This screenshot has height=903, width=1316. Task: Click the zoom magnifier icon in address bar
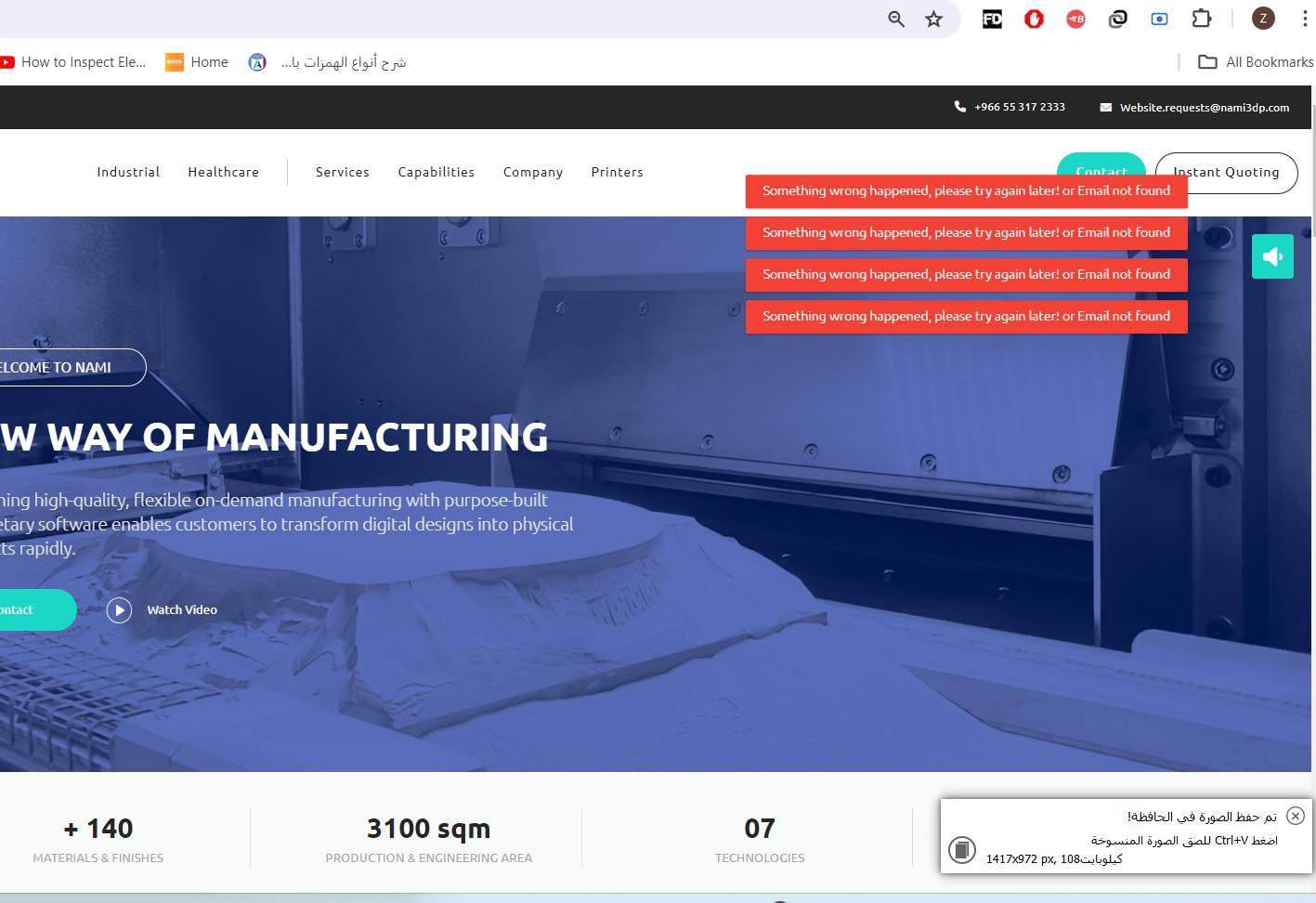point(896,19)
